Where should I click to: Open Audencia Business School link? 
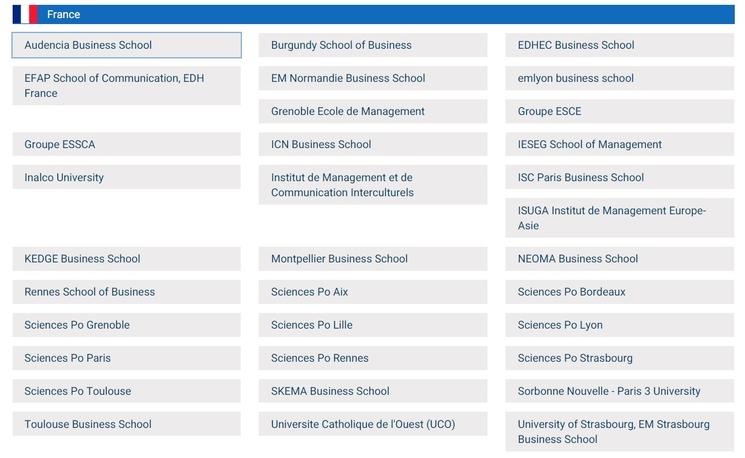[x=126, y=45]
